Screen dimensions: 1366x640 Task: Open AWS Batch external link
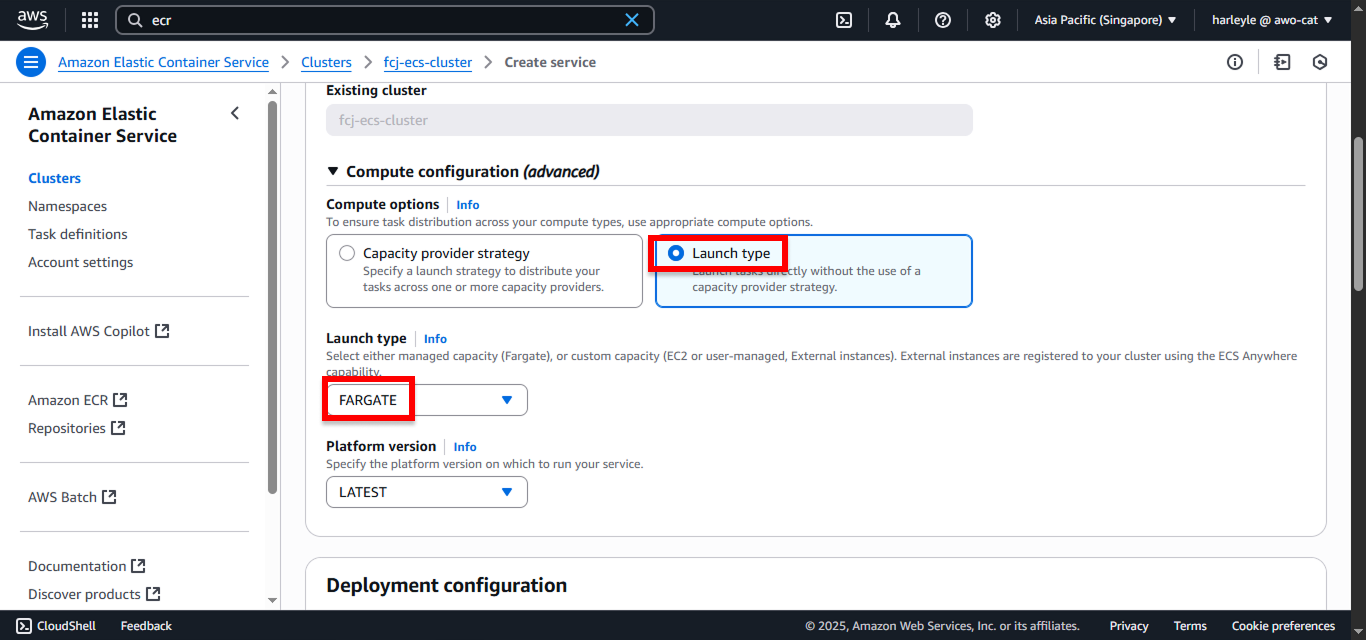coord(72,497)
